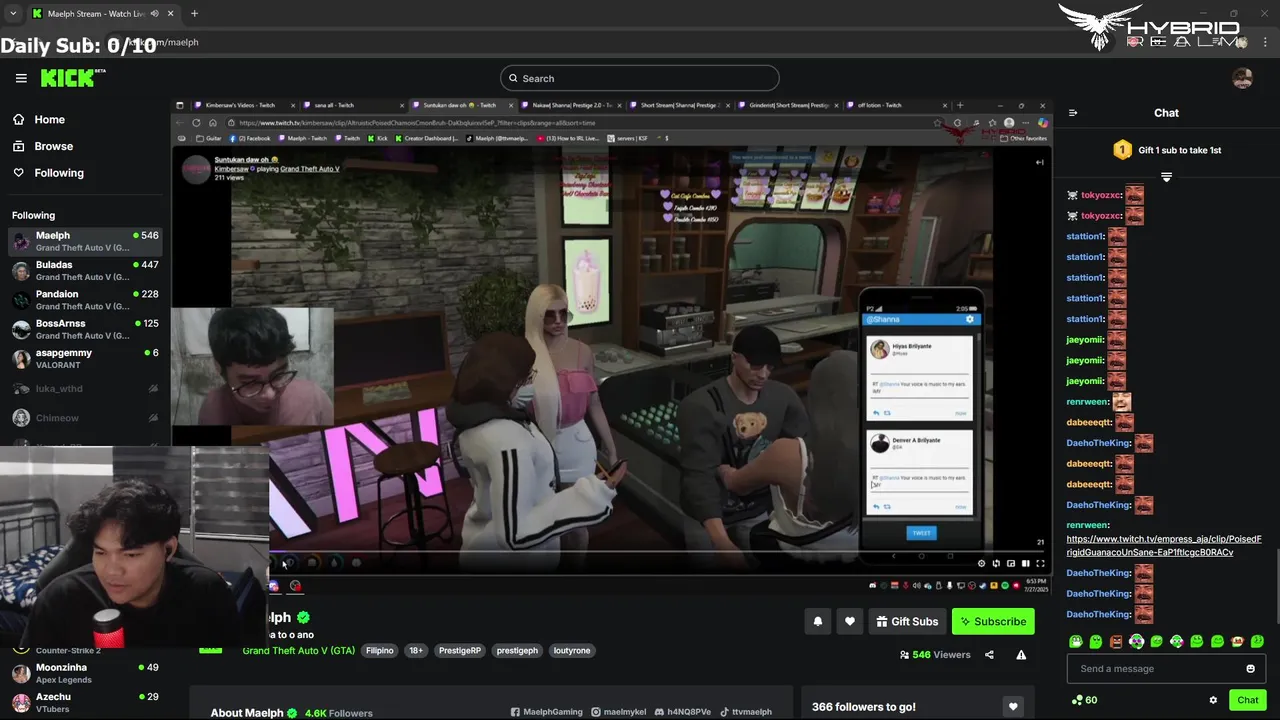Select the first green quick emote

tap(1076, 642)
